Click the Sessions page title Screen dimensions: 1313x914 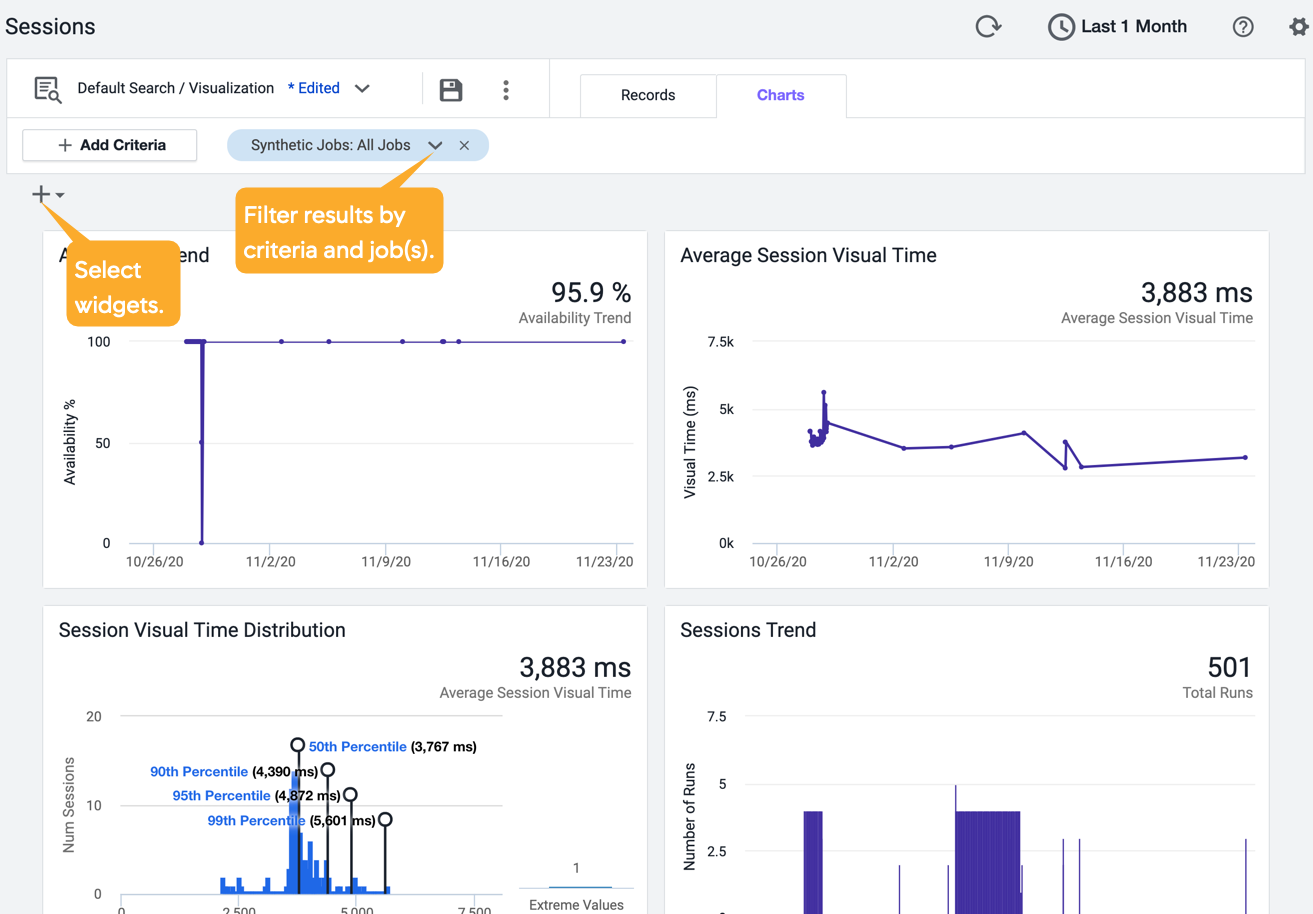(x=50, y=27)
